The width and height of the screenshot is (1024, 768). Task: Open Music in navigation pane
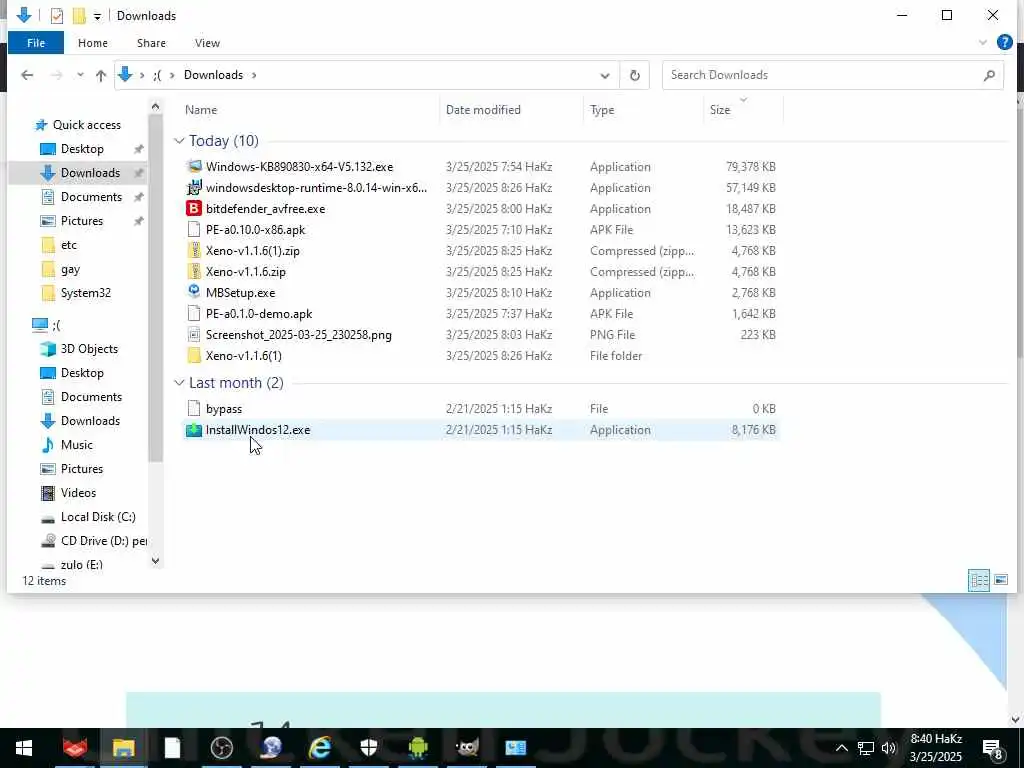(x=76, y=445)
